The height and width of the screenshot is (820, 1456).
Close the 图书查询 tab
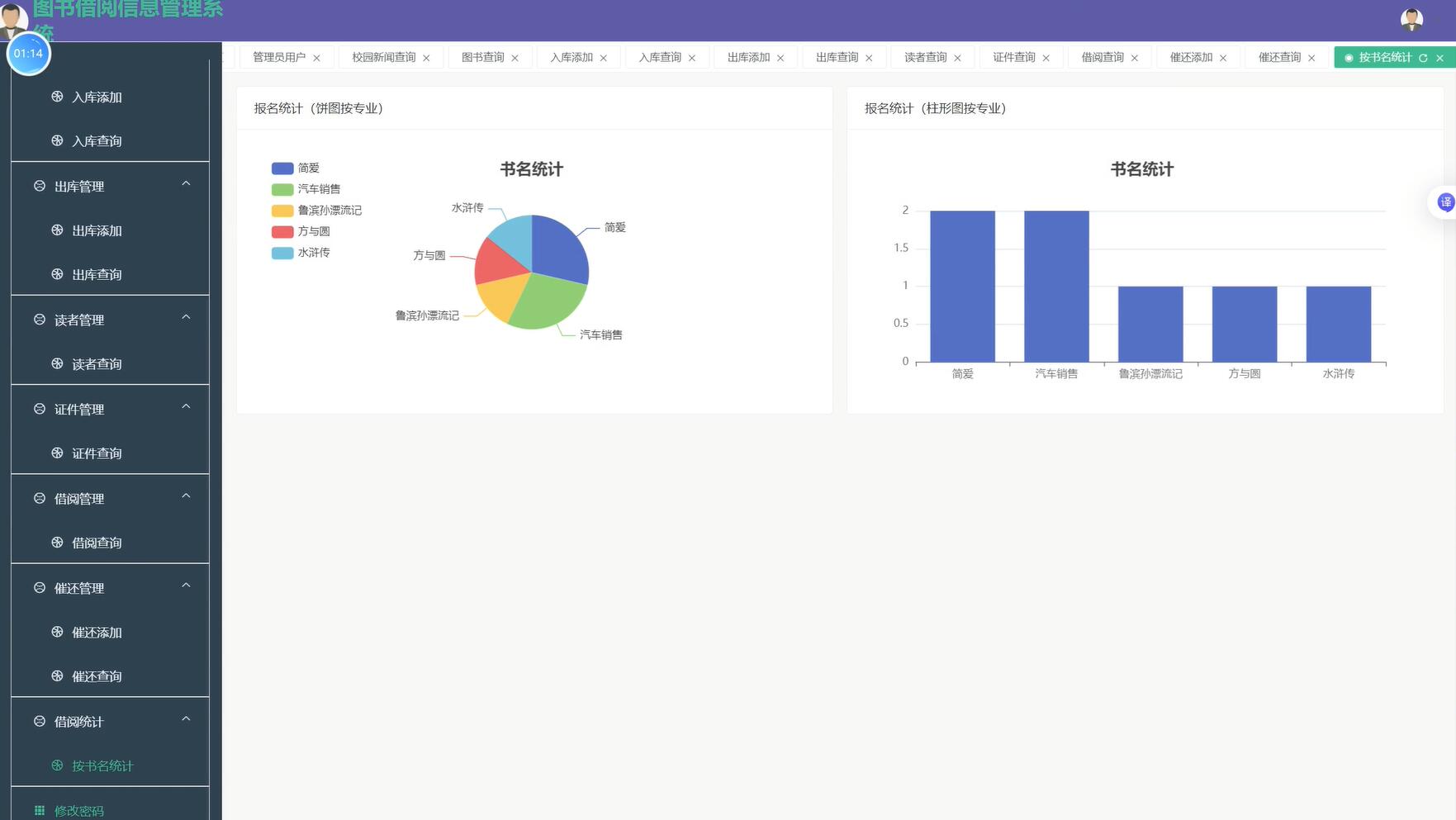pos(515,58)
